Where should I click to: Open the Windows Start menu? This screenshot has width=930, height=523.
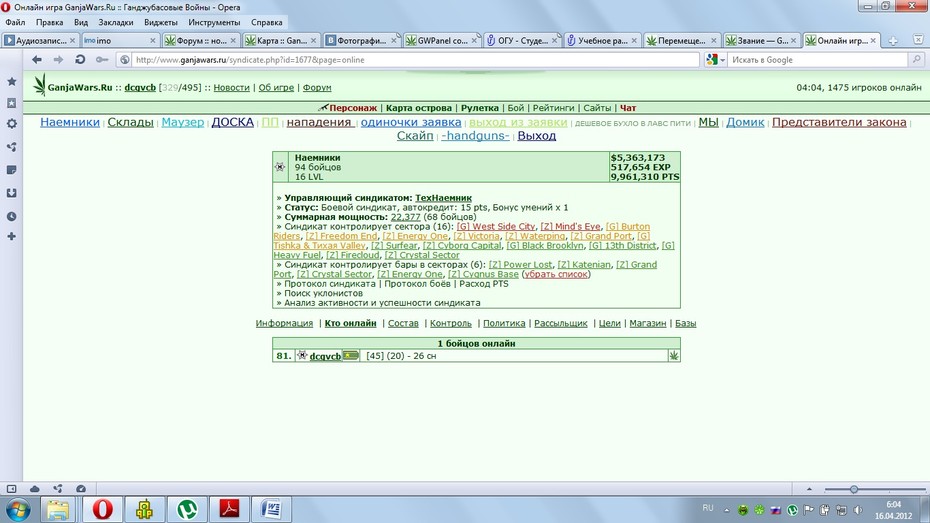(x=17, y=509)
